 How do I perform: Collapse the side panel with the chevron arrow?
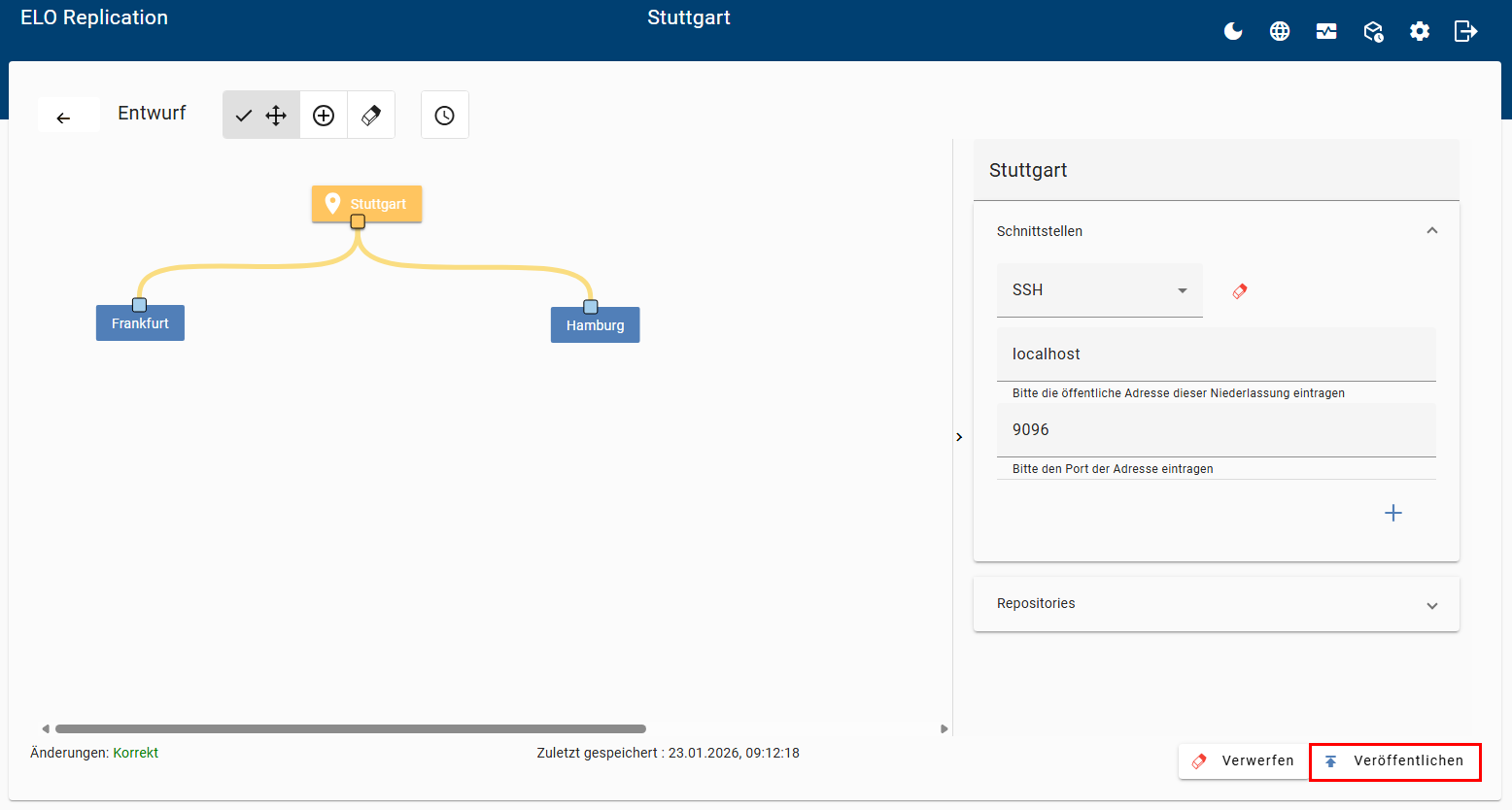[x=959, y=437]
